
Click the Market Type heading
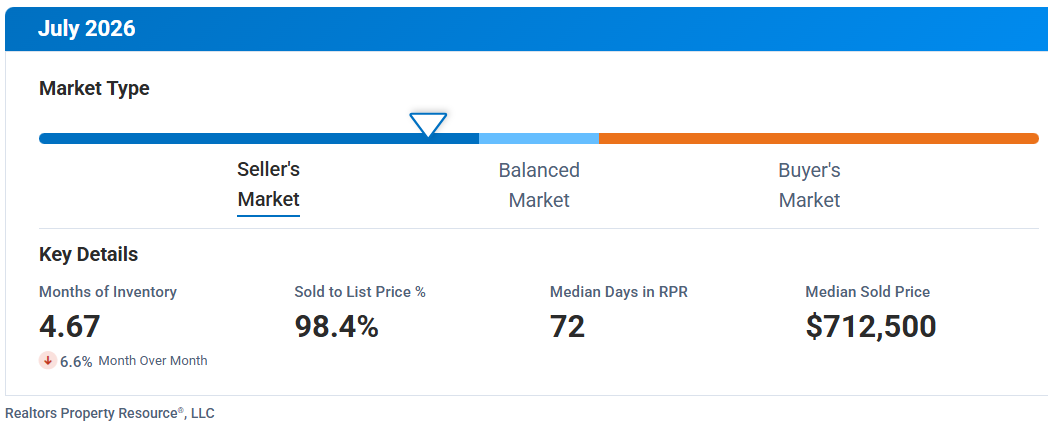94,88
